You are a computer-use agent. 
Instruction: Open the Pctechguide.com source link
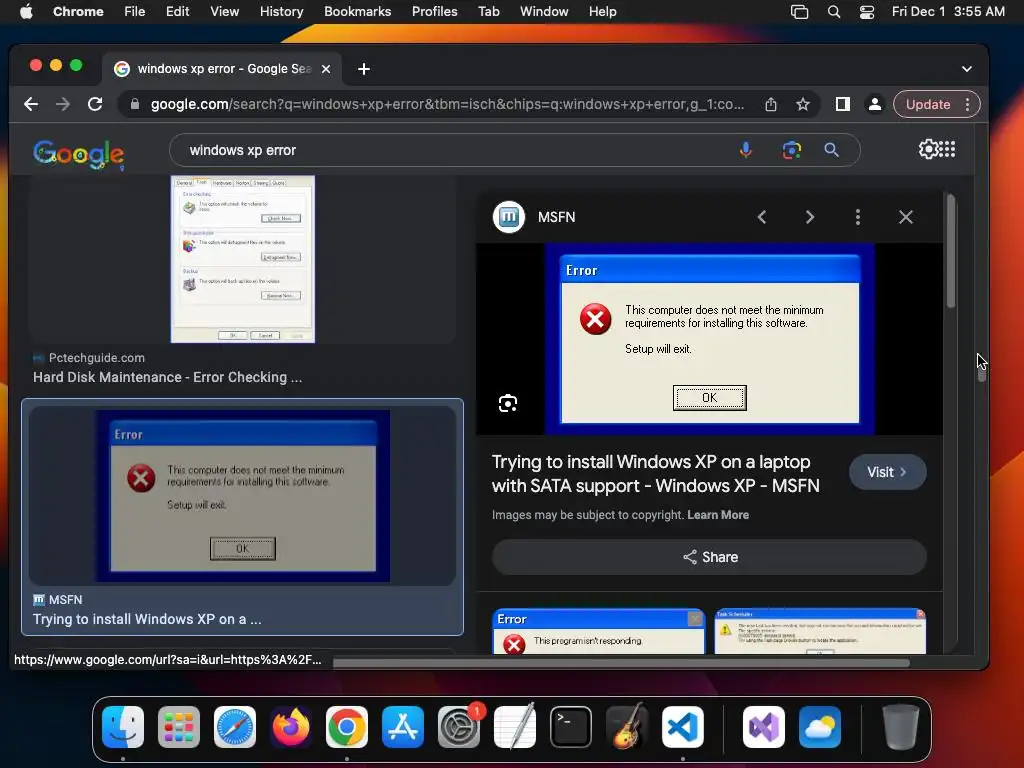pos(89,358)
